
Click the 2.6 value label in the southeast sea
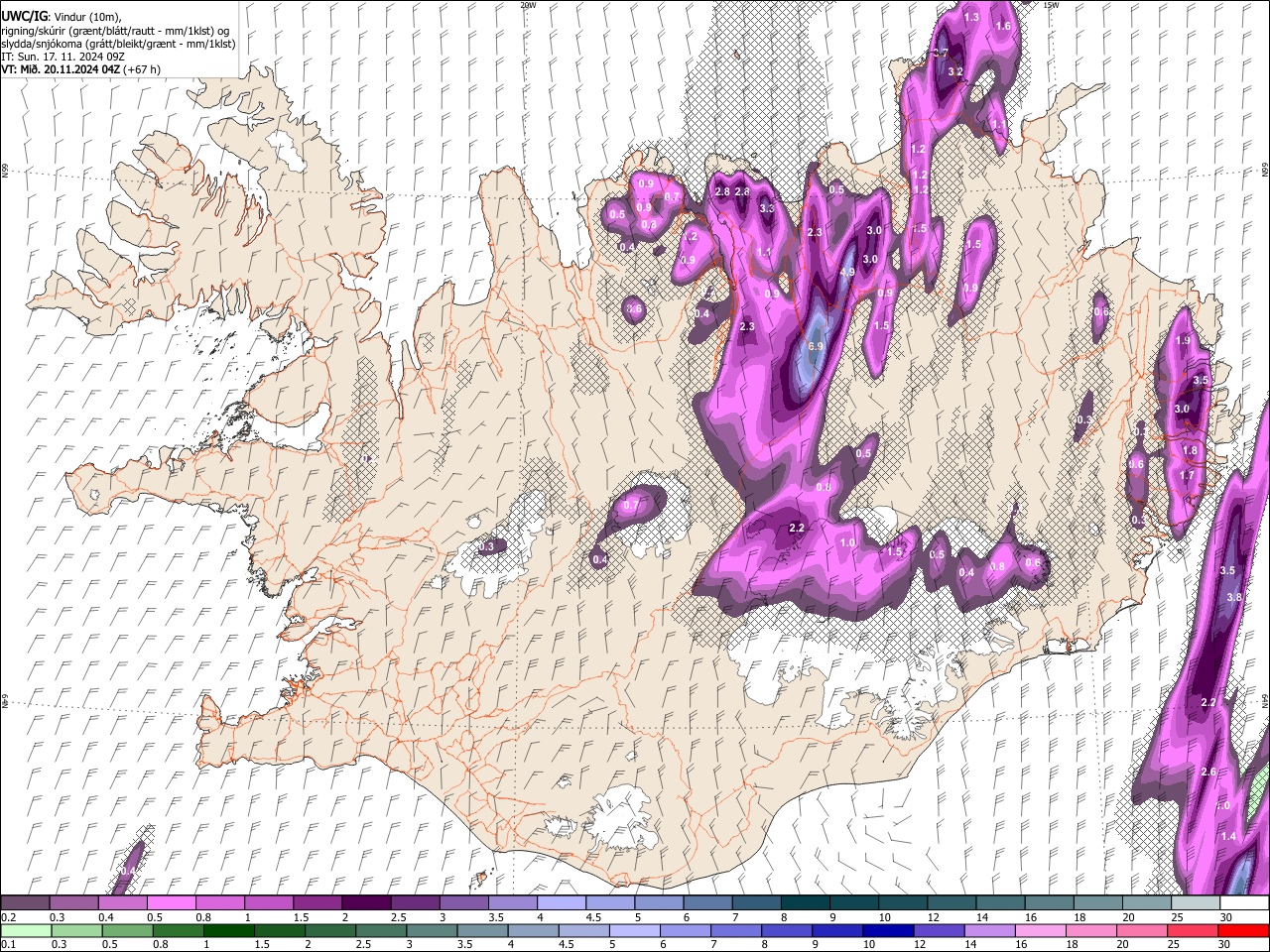coord(1208,772)
